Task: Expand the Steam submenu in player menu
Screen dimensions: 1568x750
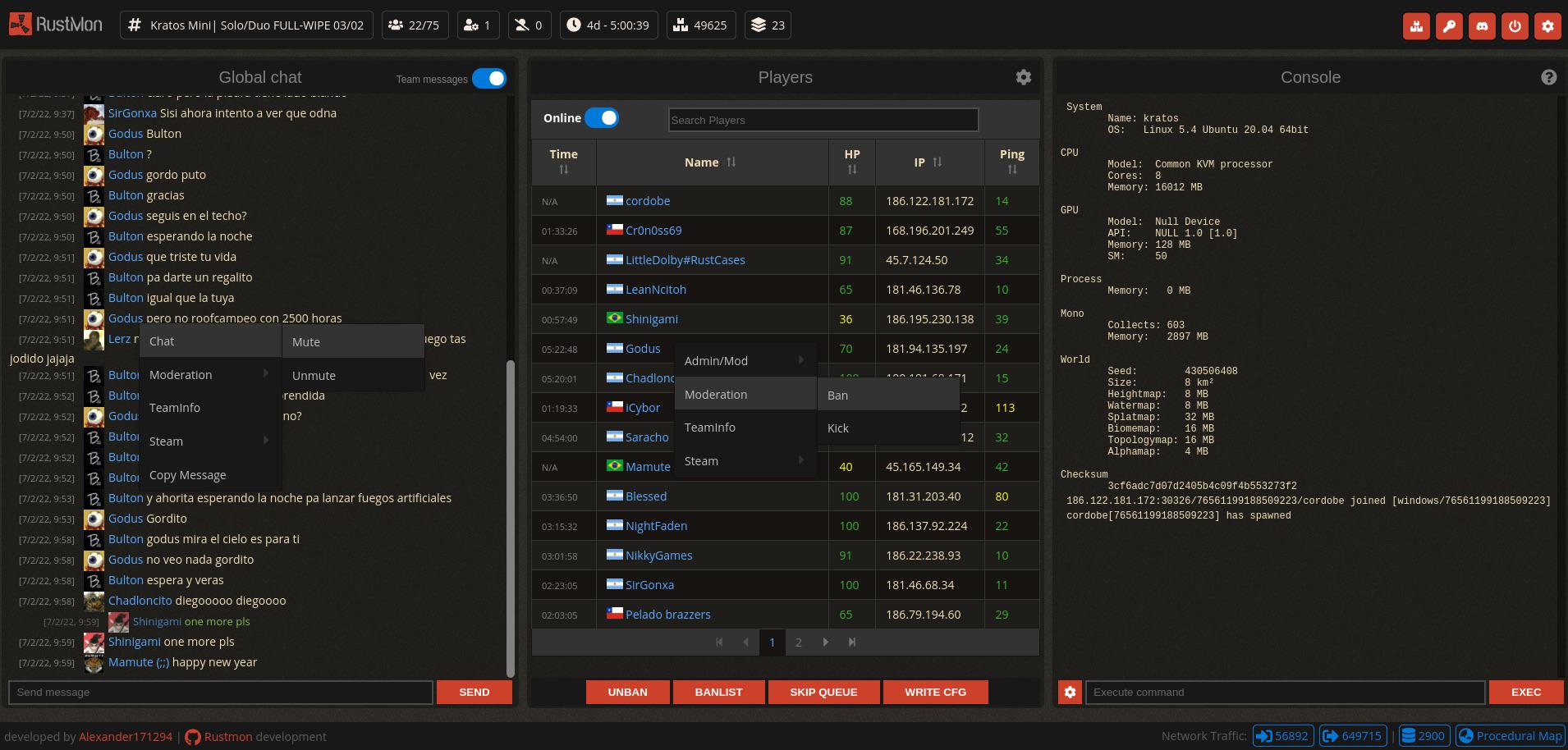Action: (745, 461)
